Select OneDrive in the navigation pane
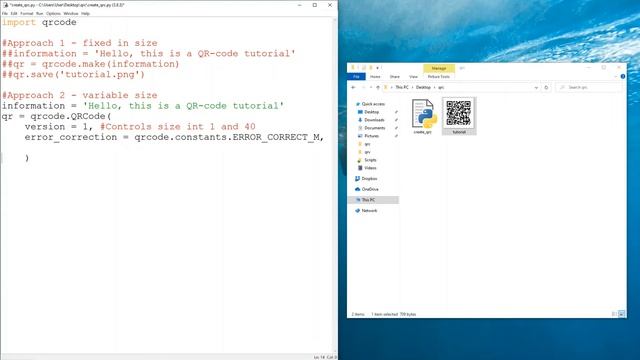 click(x=370, y=189)
